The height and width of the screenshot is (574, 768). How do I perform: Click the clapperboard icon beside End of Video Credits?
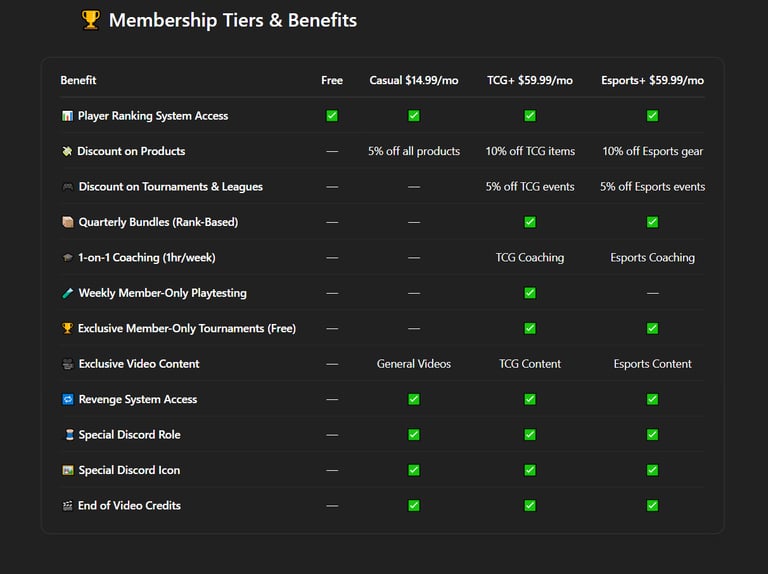pos(67,506)
